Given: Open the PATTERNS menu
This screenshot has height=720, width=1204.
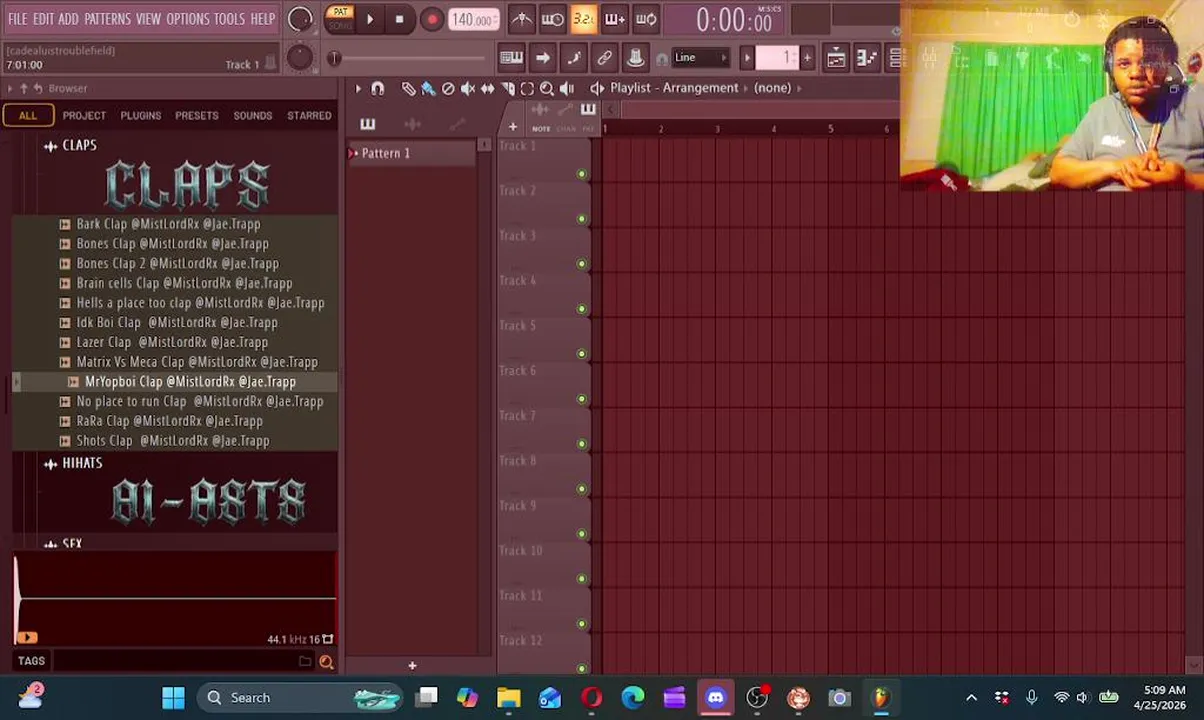Looking at the screenshot, I should coord(107,19).
